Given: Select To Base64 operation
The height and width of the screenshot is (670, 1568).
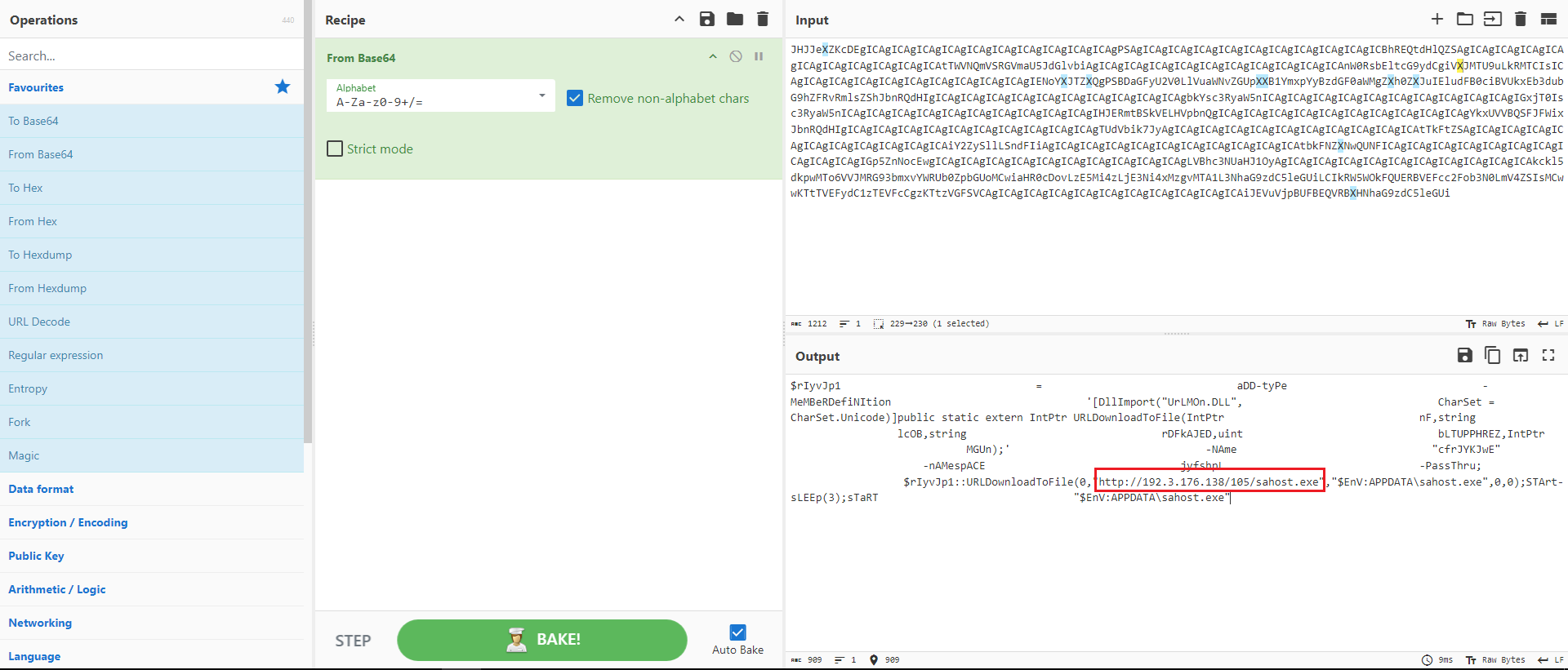Looking at the screenshot, I should click(152, 121).
